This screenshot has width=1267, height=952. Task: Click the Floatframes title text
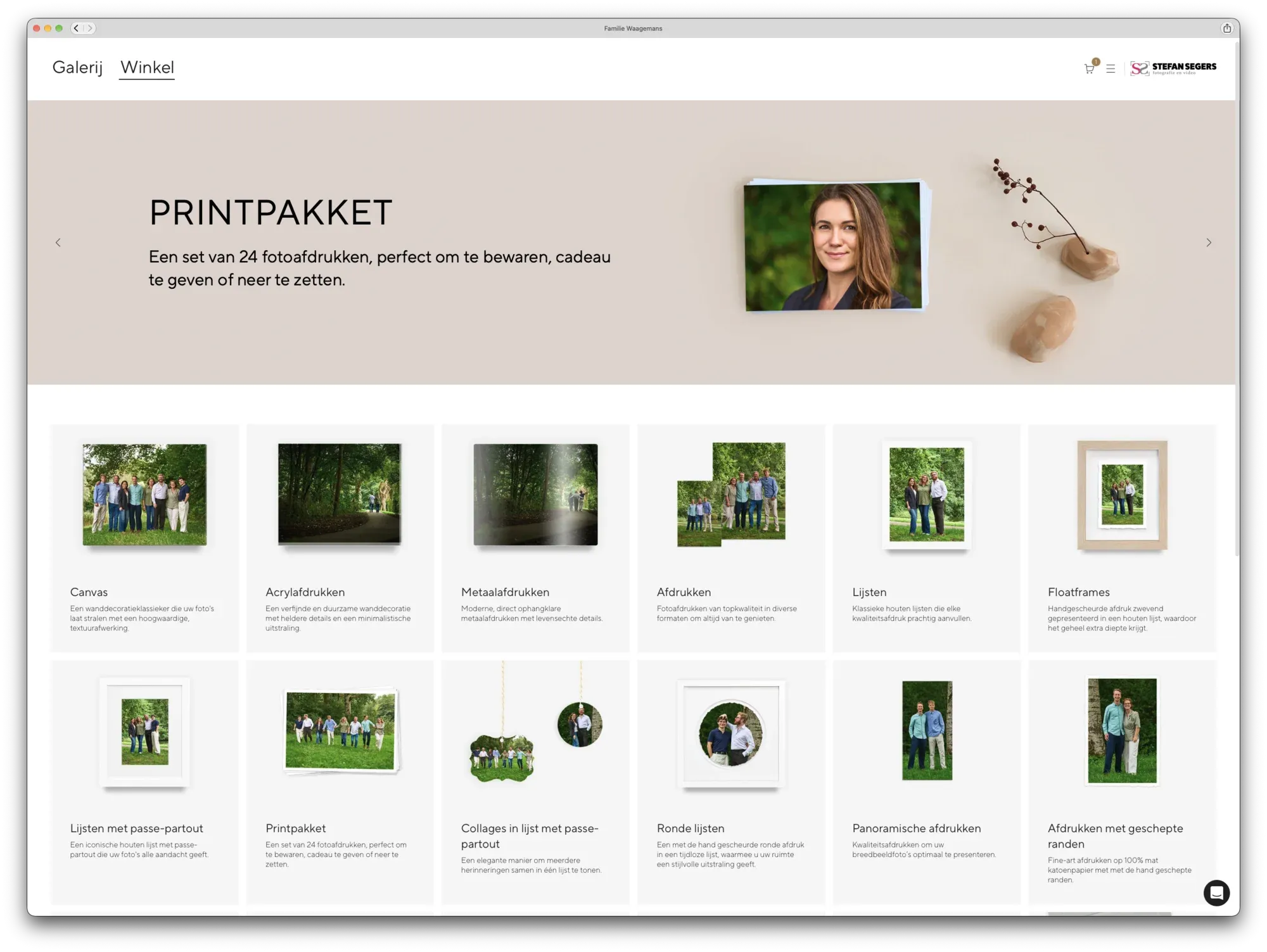point(1079,592)
